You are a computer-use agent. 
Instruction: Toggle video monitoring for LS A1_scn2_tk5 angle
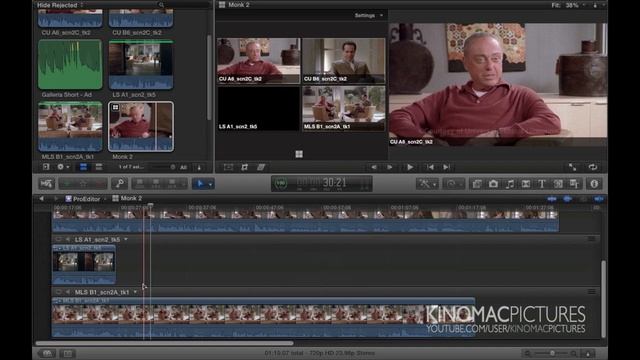point(58,239)
